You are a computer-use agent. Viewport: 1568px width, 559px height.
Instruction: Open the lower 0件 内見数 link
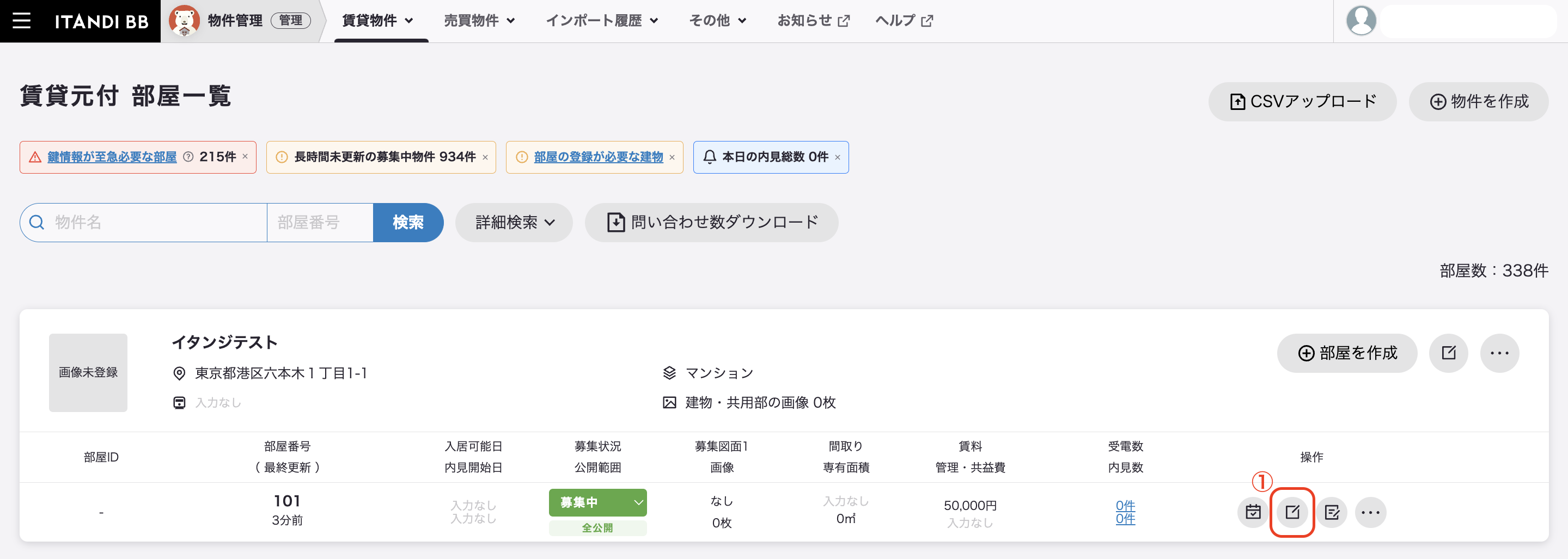(1125, 519)
